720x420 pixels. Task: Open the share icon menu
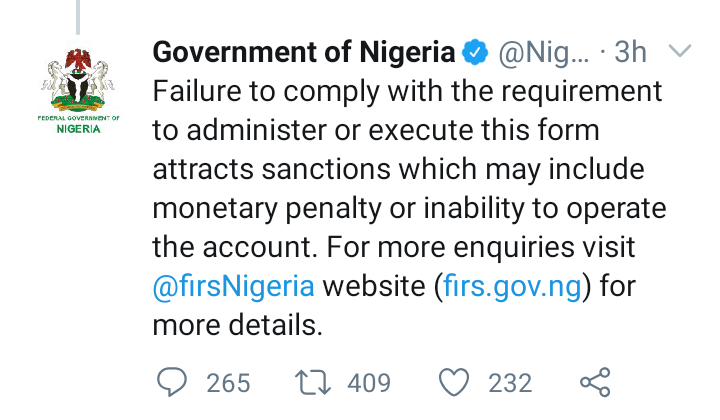pyautogui.click(x=596, y=382)
